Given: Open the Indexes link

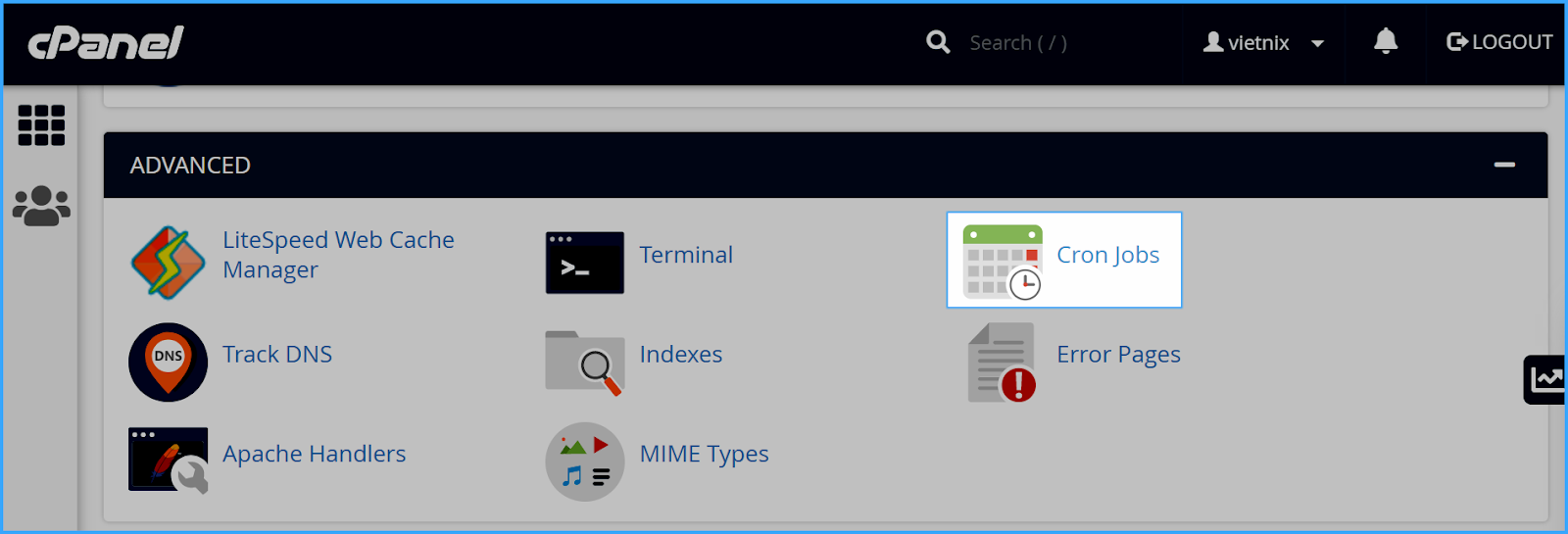Looking at the screenshot, I should [681, 354].
